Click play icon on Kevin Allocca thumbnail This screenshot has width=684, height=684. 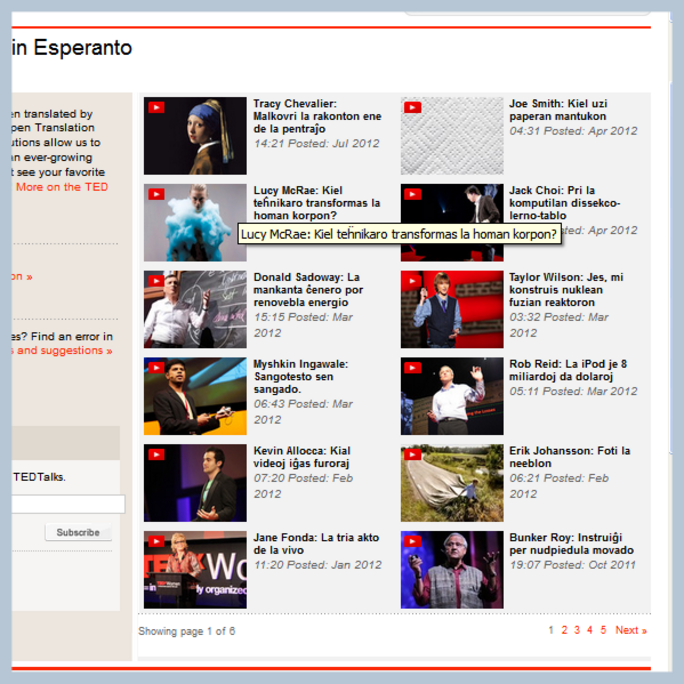click(x=156, y=455)
